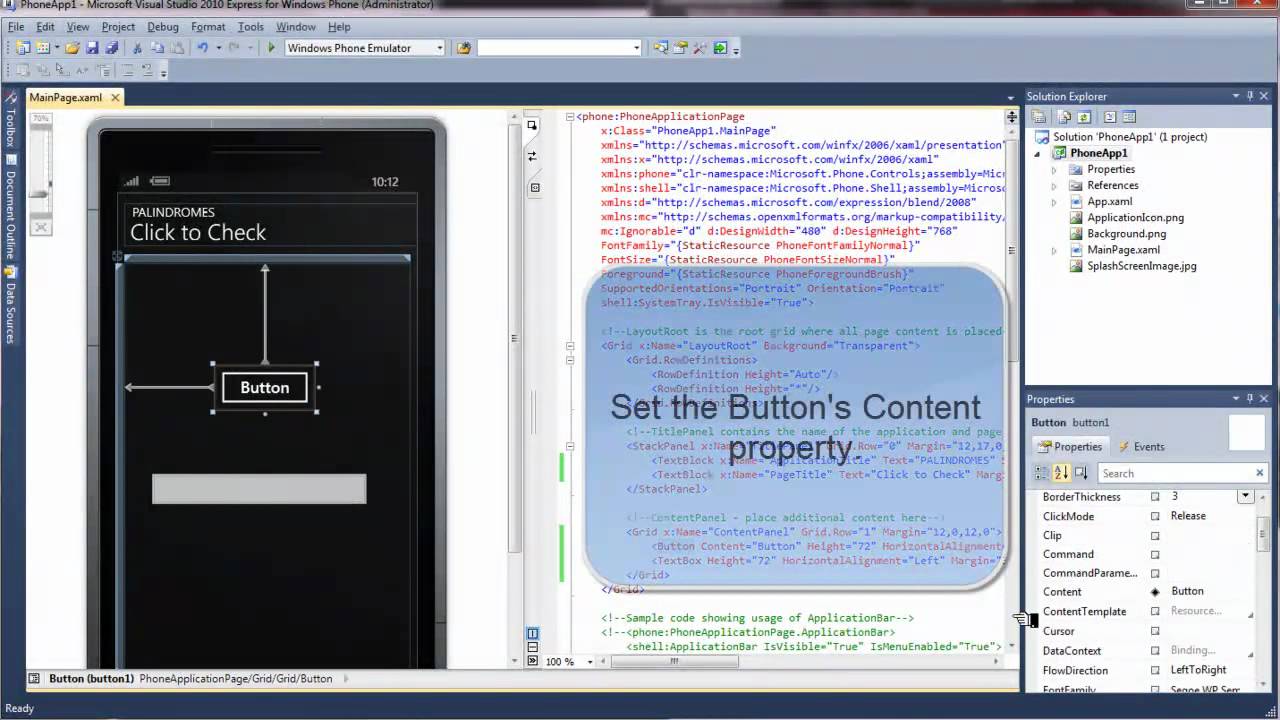The width and height of the screenshot is (1280, 720).
Task: Clear the Properties search box
Action: [1259, 473]
